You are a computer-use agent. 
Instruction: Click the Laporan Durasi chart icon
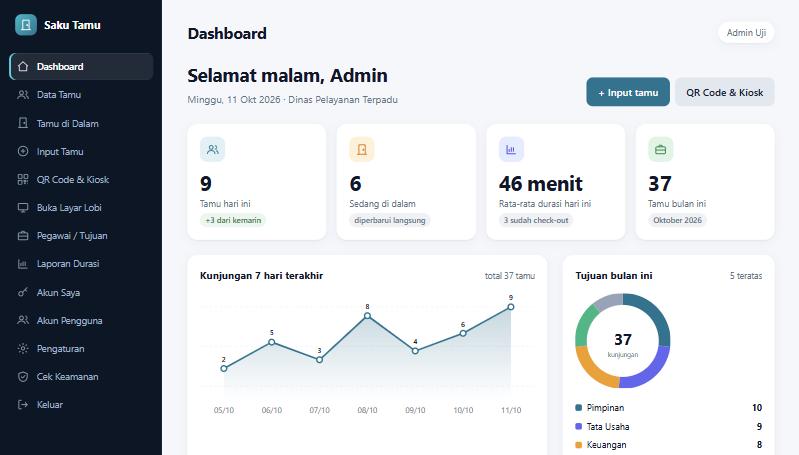pyautogui.click(x=23, y=263)
